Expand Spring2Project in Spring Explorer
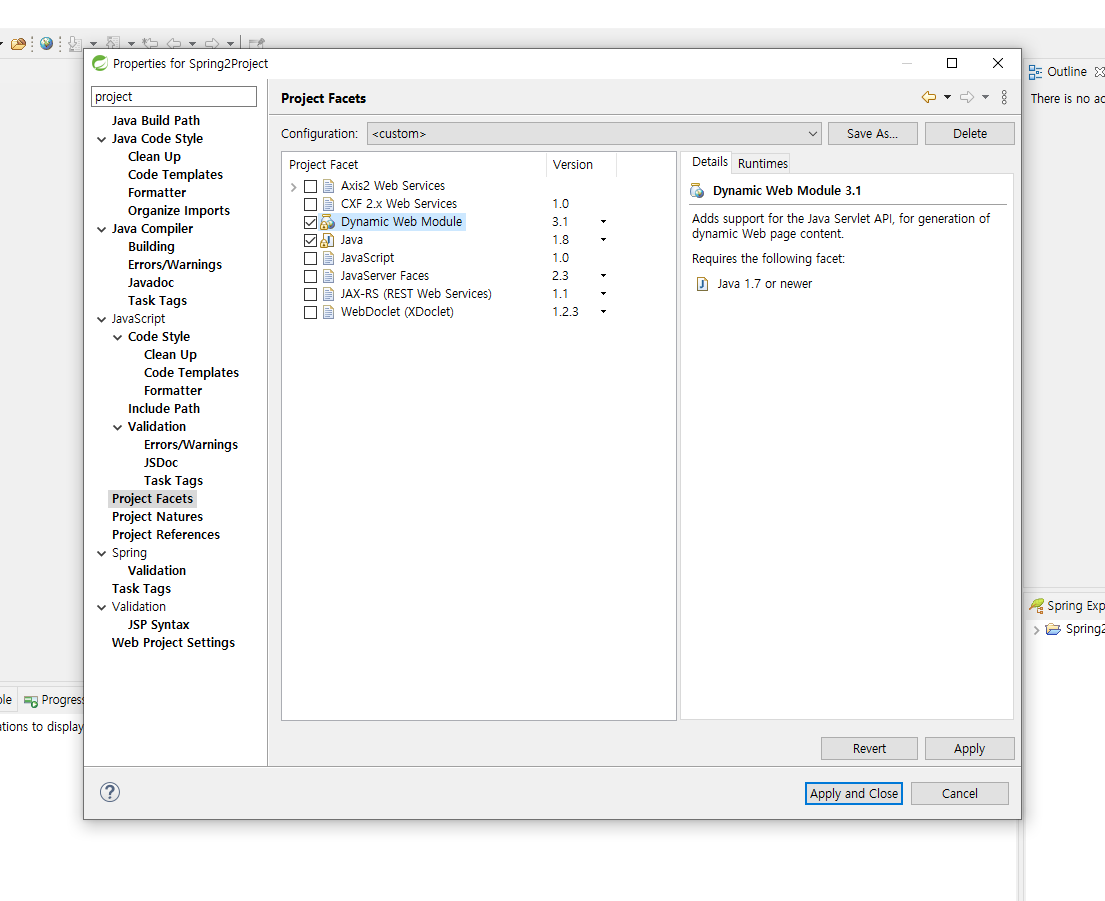The image size is (1105, 901). click(x=1036, y=630)
